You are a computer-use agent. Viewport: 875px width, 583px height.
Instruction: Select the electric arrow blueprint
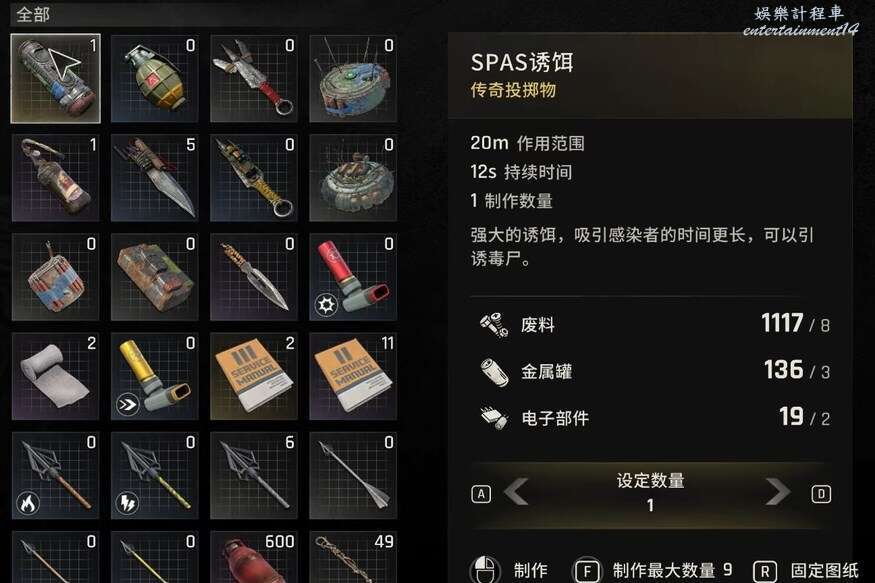coord(155,476)
